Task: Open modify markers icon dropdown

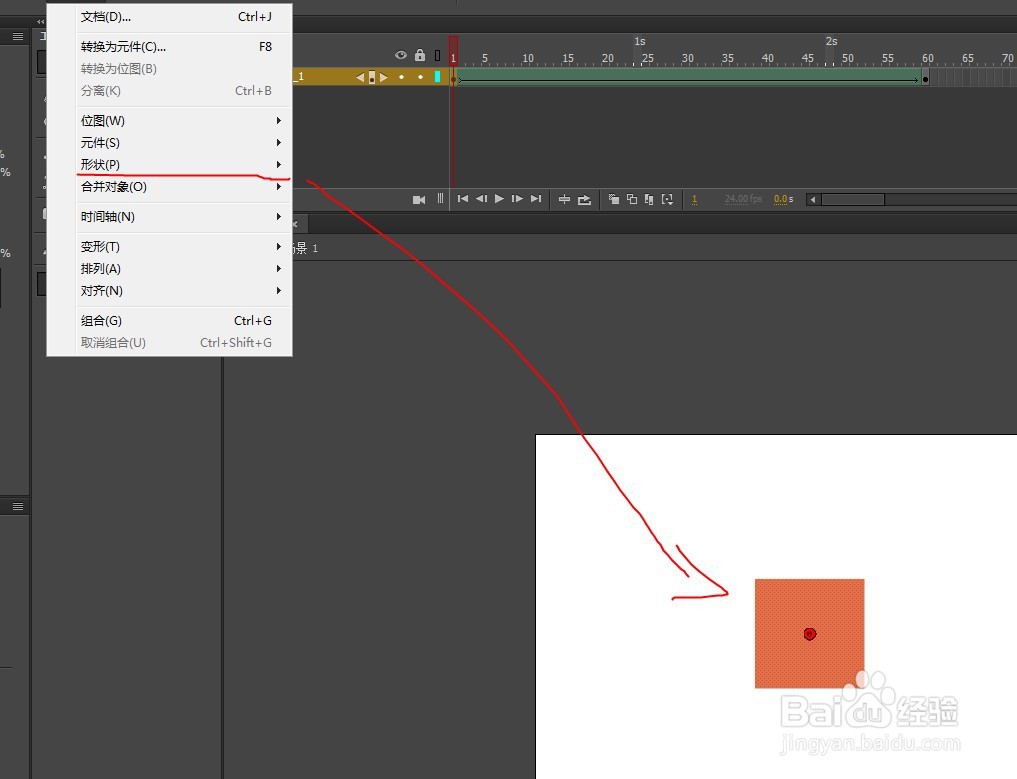Action: click(667, 199)
